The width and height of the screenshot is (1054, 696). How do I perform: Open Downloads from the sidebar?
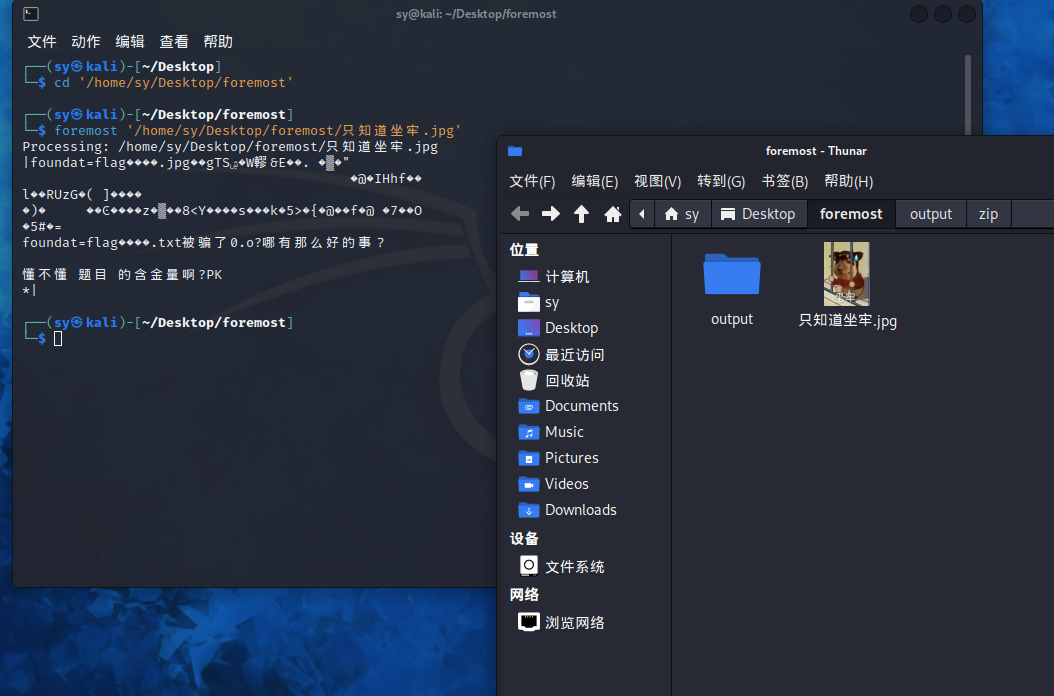point(580,509)
